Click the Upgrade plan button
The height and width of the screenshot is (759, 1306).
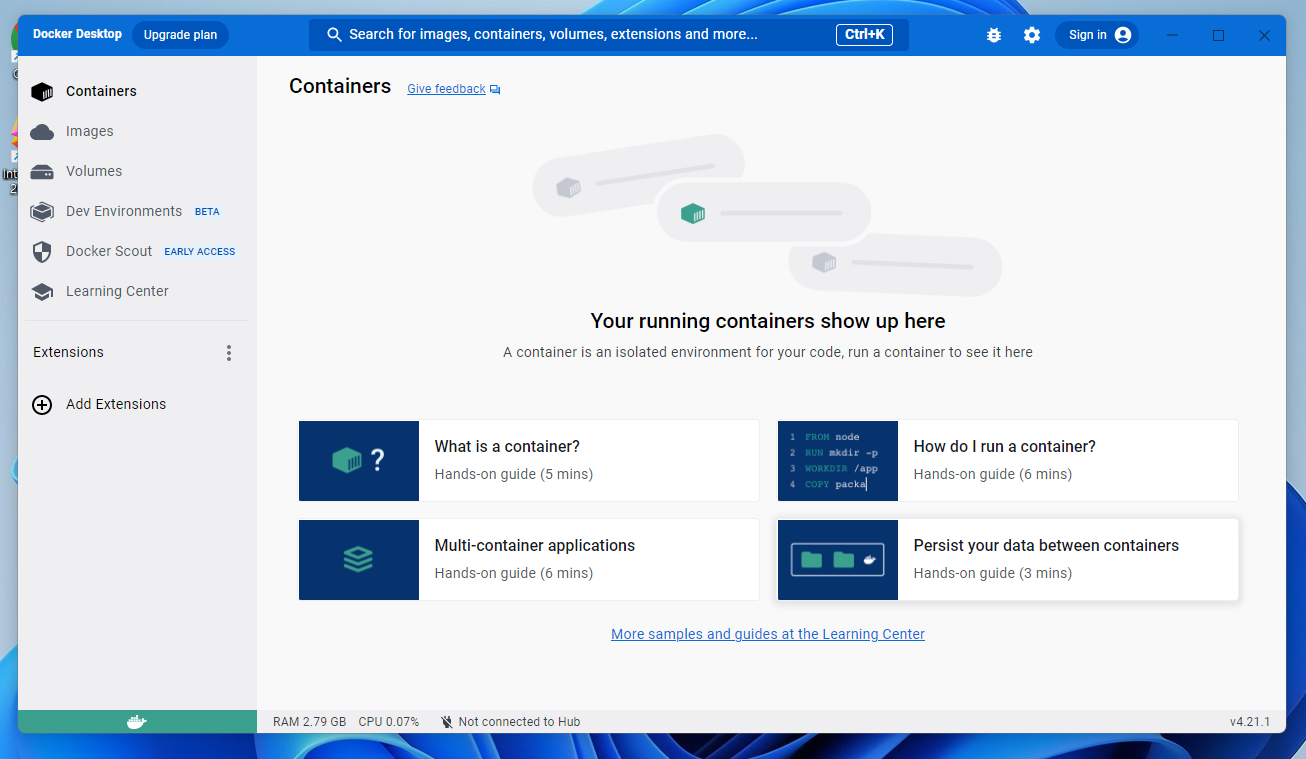[x=180, y=35]
